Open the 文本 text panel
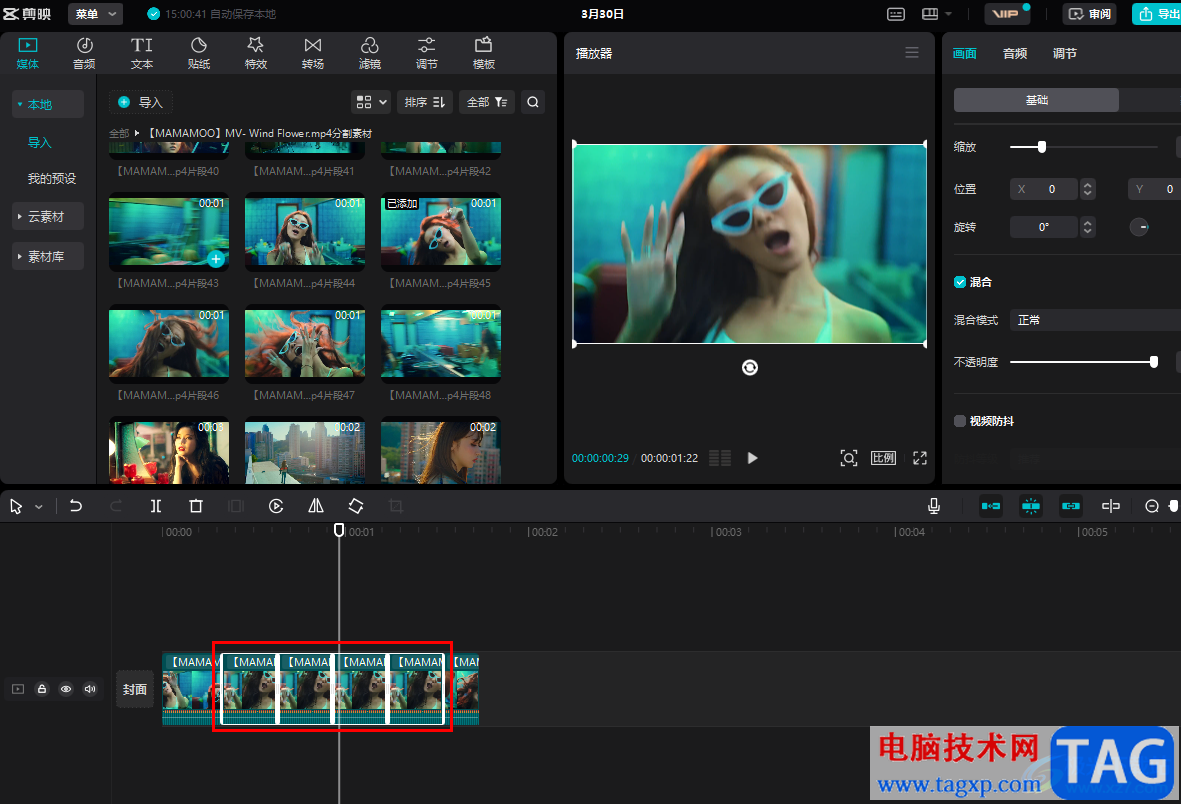This screenshot has width=1181, height=804. click(142, 53)
